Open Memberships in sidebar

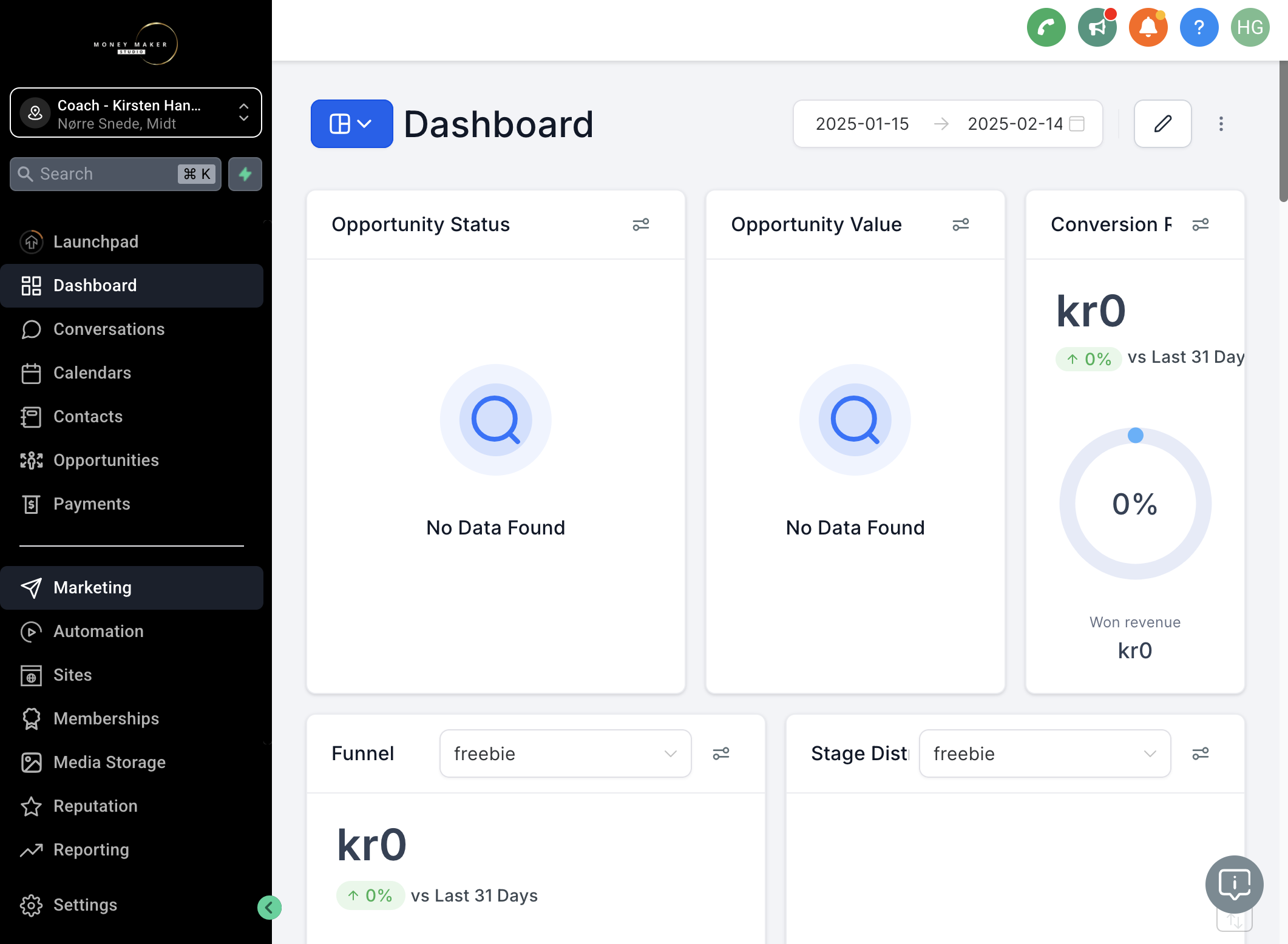tap(132, 718)
